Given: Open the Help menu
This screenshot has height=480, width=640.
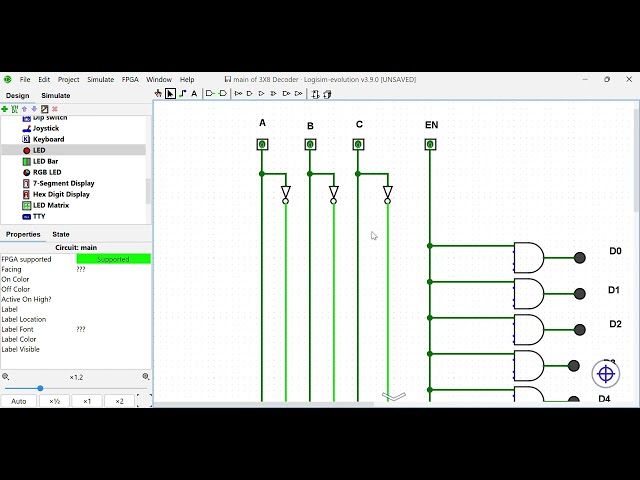Looking at the screenshot, I should [x=187, y=80].
